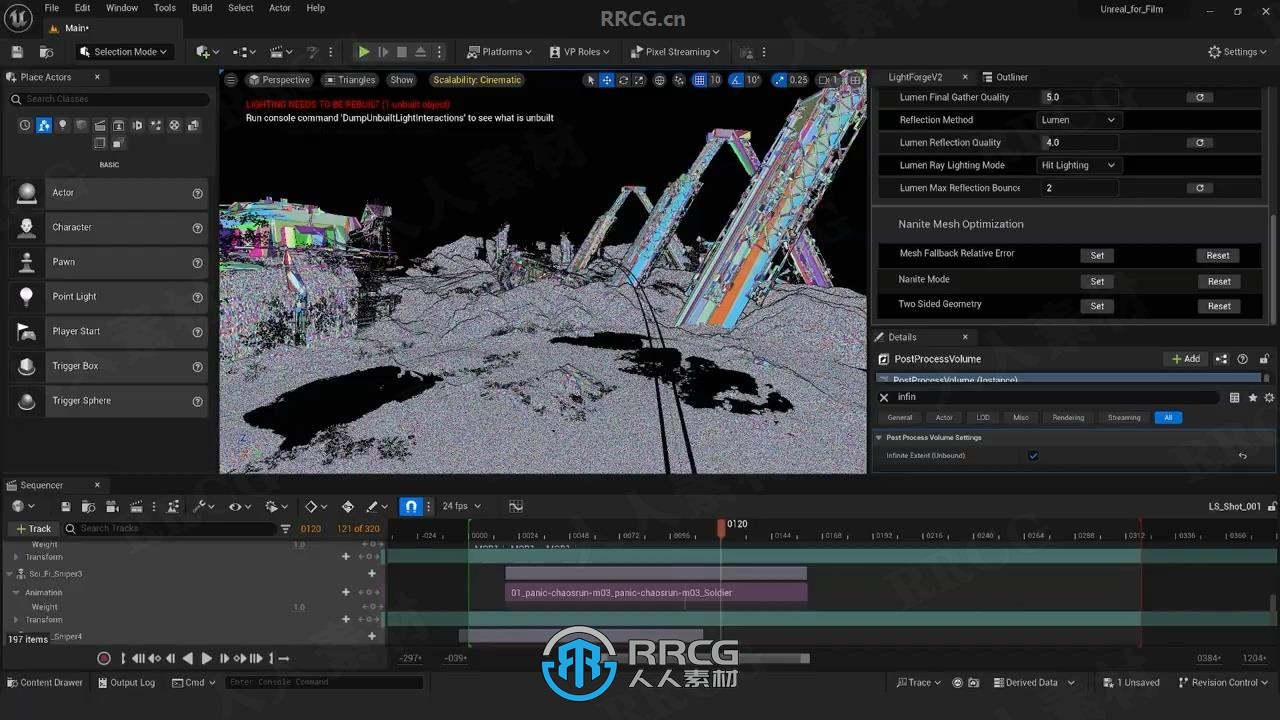Screen dimensions: 1280x720
Task: Select the Streaming filter in Details
Action: coord(1124,418)
